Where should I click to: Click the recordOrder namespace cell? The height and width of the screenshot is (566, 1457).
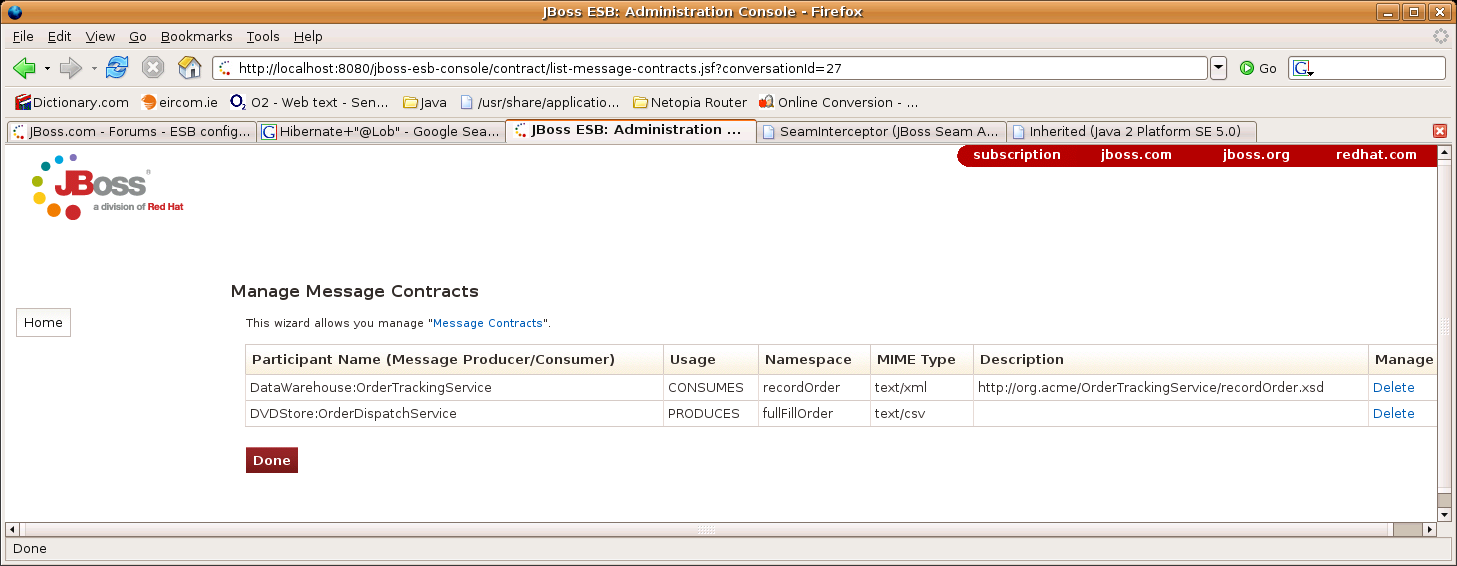point(814,388)
